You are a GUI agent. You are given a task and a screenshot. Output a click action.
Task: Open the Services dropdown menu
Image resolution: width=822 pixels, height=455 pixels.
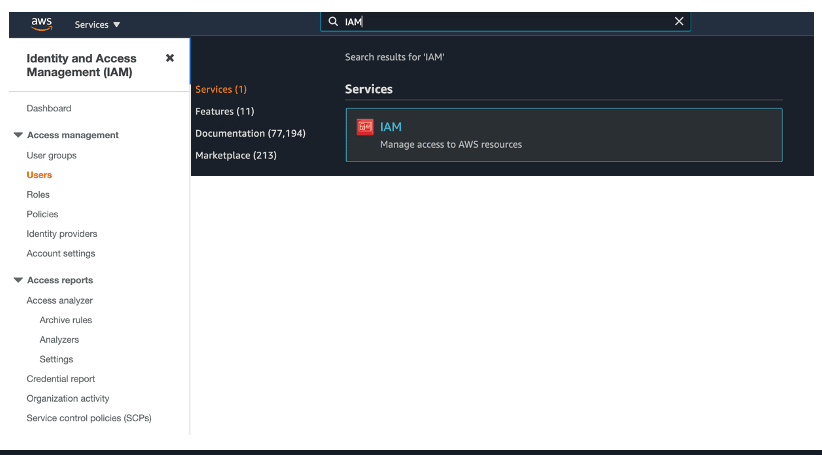click(x=98, y=25)
